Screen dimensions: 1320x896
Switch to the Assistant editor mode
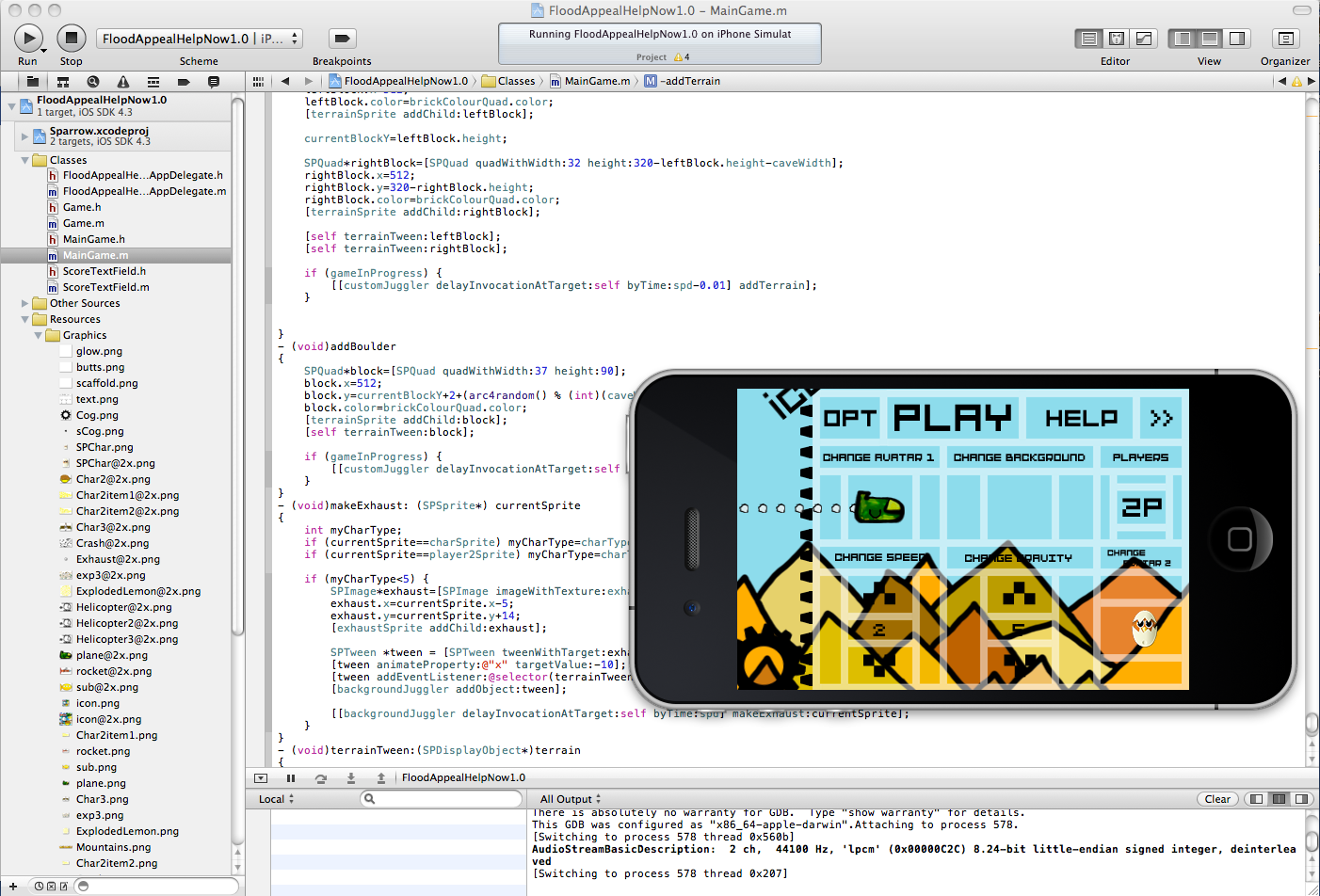tap(1116, 39)
